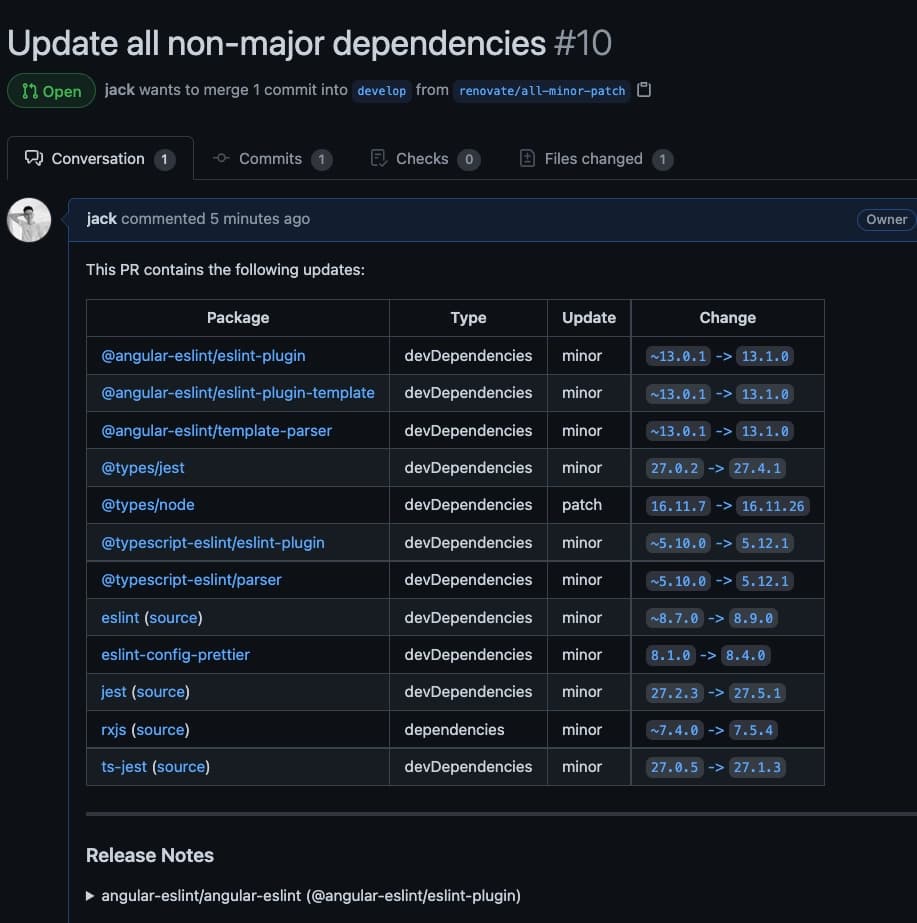
Task: Click the Checks tab checklist icon
Action: [378, 158]
